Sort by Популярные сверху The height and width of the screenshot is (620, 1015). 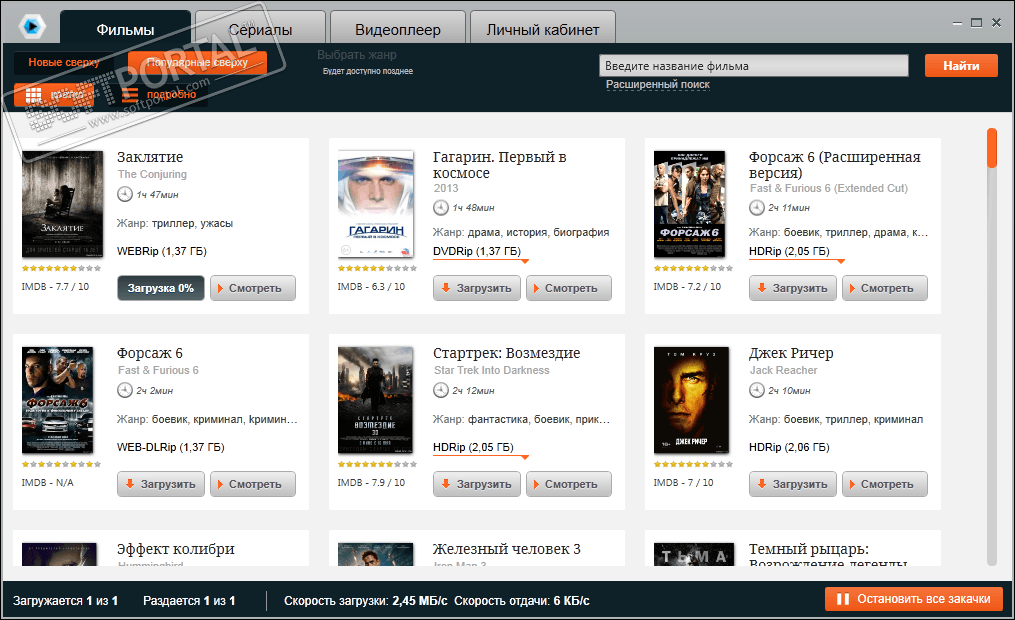(x=197, y=62)
